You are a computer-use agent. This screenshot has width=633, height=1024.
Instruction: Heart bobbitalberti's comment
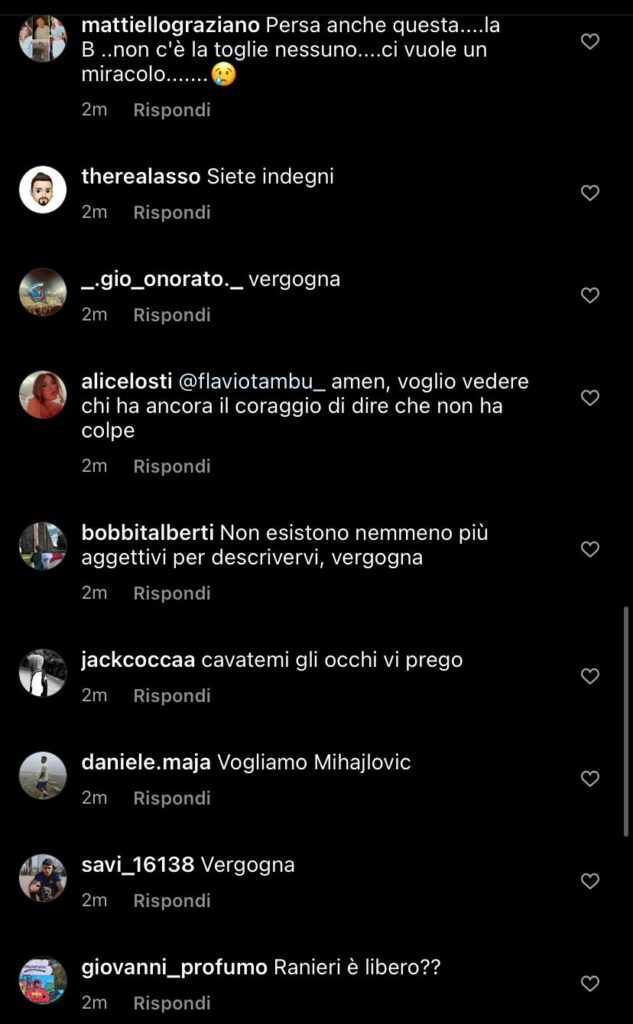pos(590,550)
